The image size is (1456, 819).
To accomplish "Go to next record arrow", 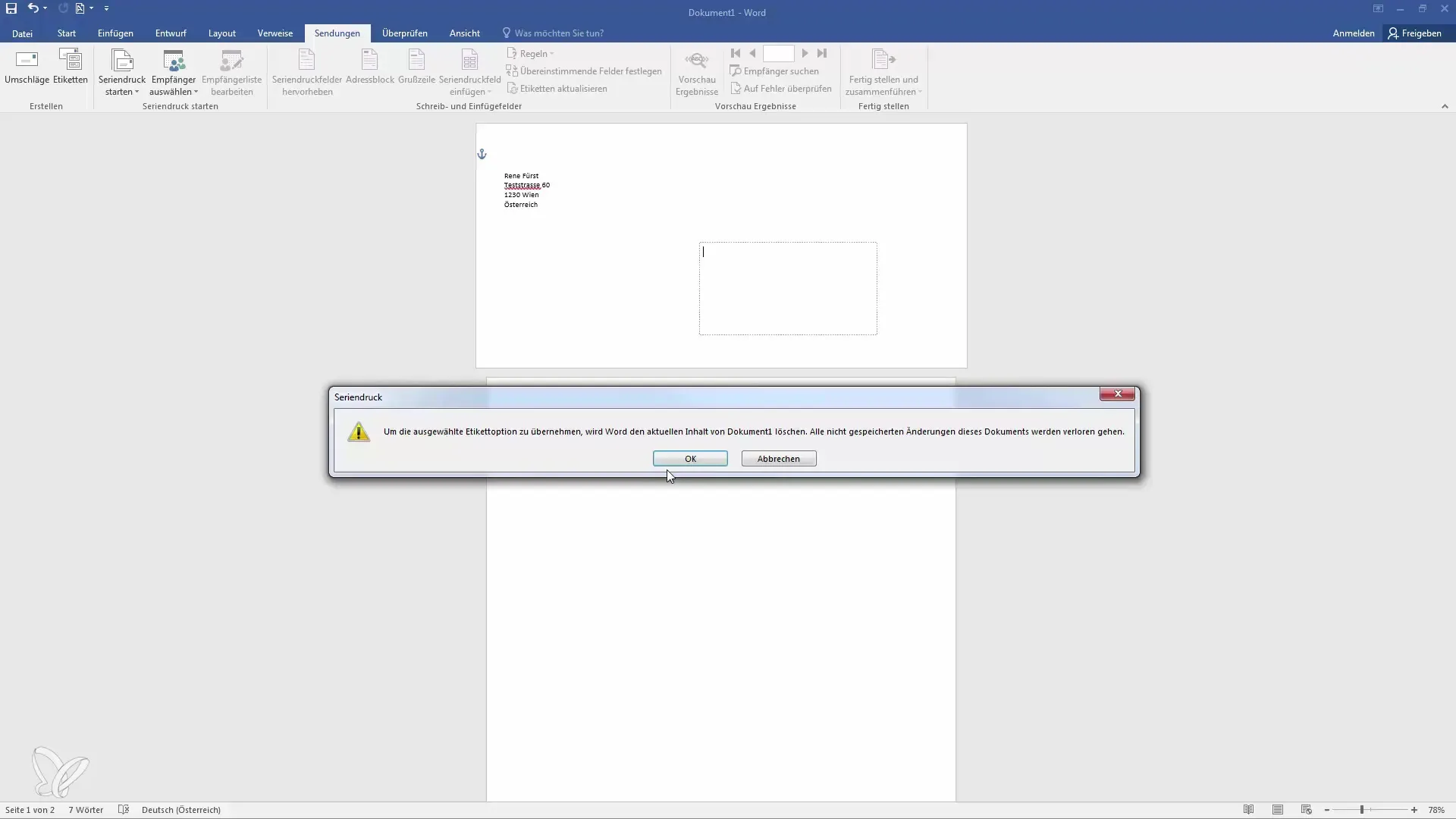I will (805, 53).
